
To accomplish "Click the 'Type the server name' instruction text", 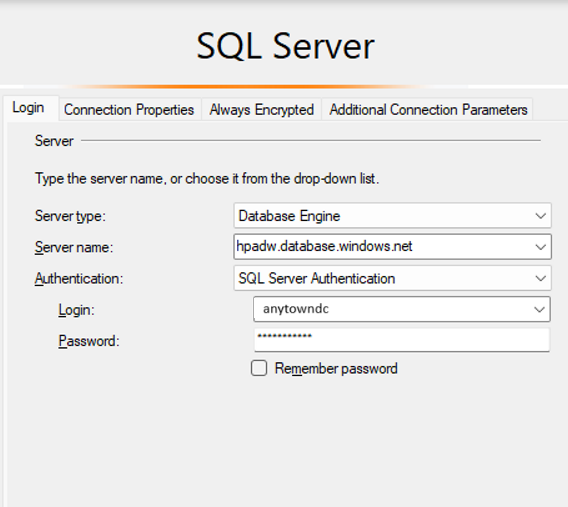I will (207, 179).
